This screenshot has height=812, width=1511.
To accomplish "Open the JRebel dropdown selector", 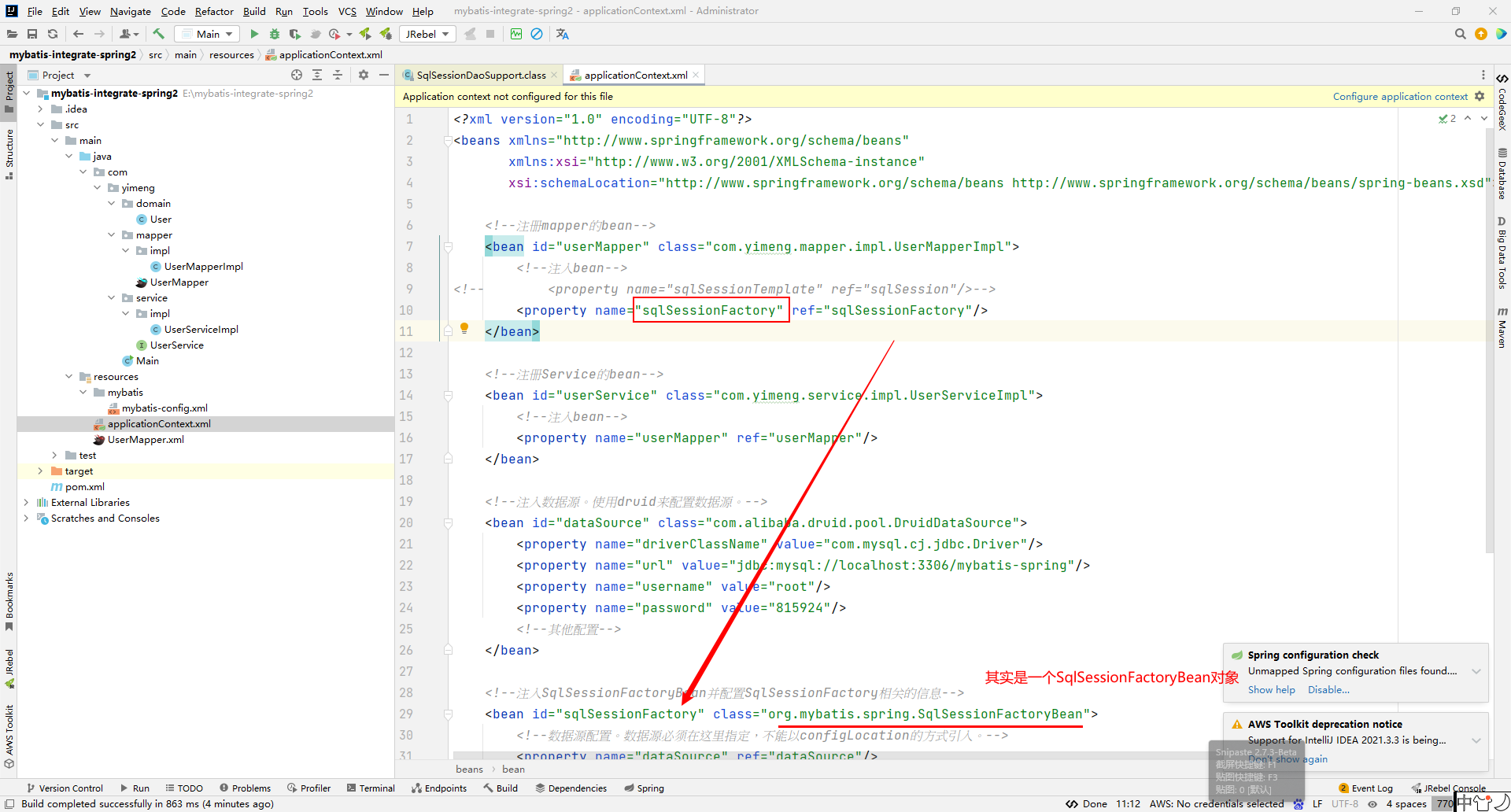I will click(x=427, y=34).
